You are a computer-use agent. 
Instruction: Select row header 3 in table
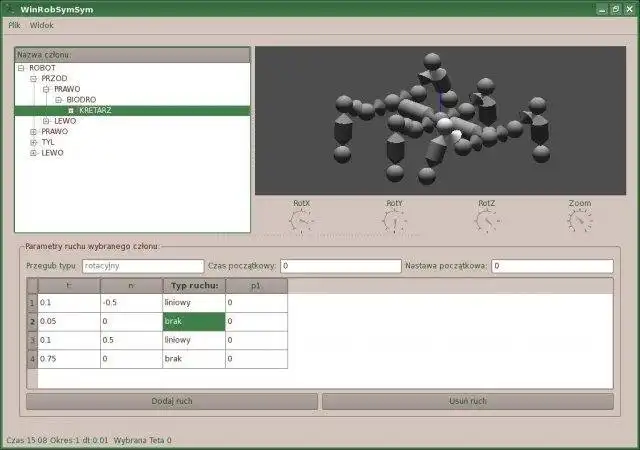coord(32,341)
